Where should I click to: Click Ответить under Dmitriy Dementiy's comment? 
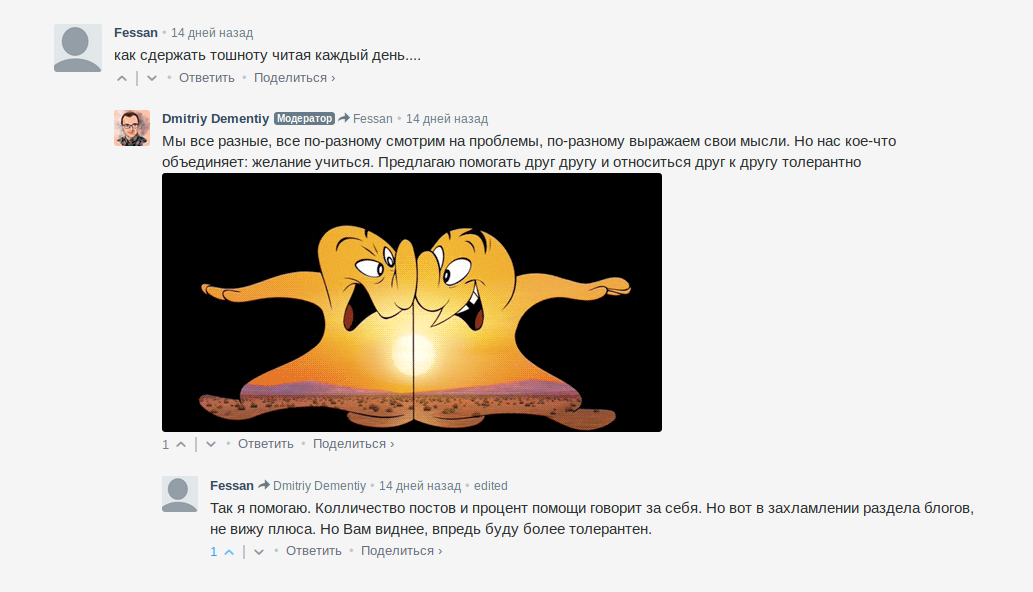pyautogui.click(x=265, y=444)
